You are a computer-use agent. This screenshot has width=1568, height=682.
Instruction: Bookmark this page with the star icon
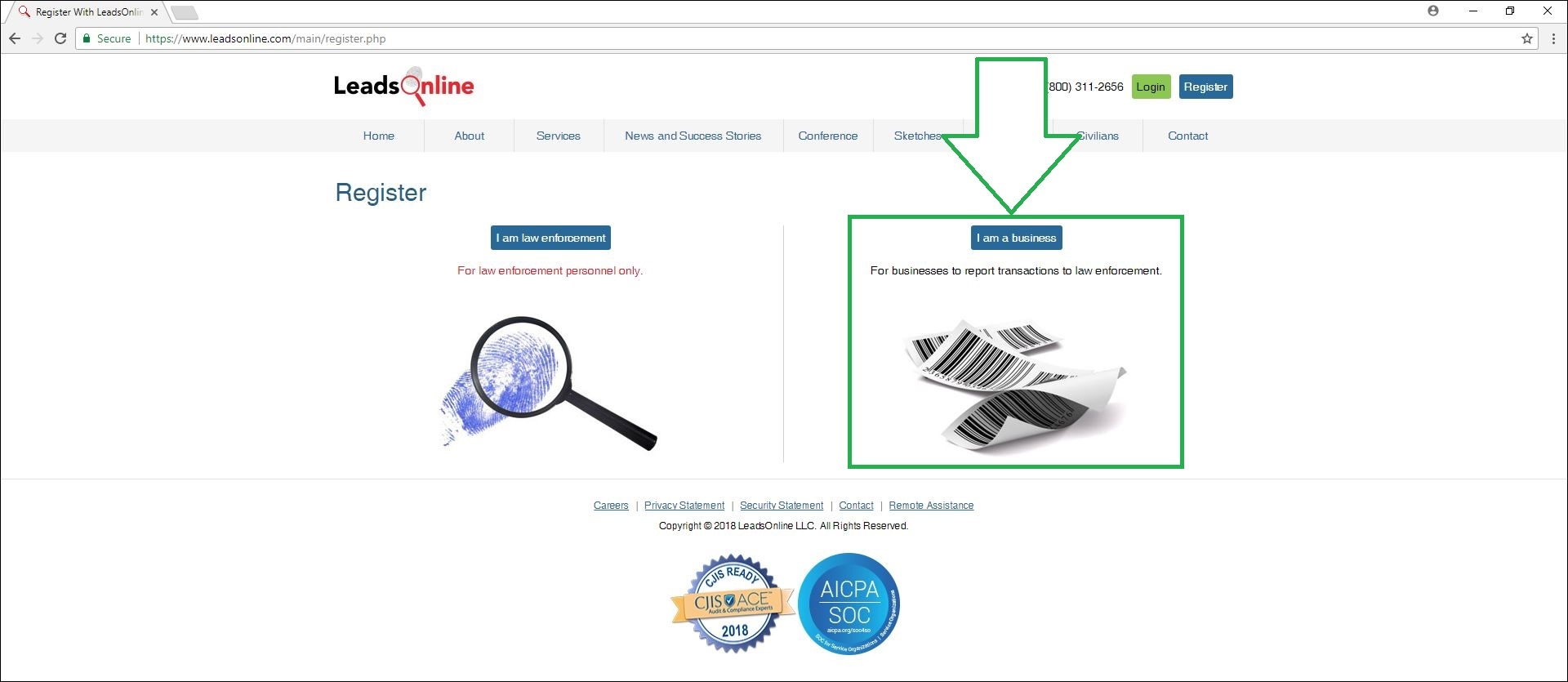pos(1526,38)
